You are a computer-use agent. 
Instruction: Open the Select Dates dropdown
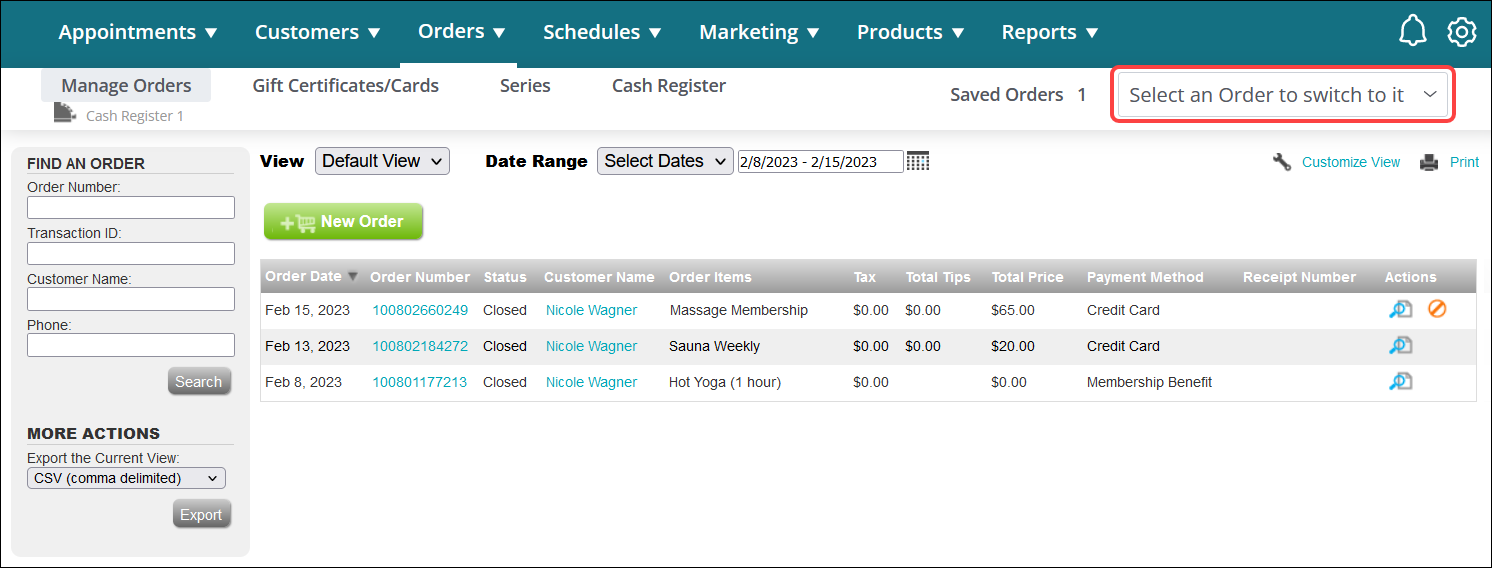(x=665, y=161)
